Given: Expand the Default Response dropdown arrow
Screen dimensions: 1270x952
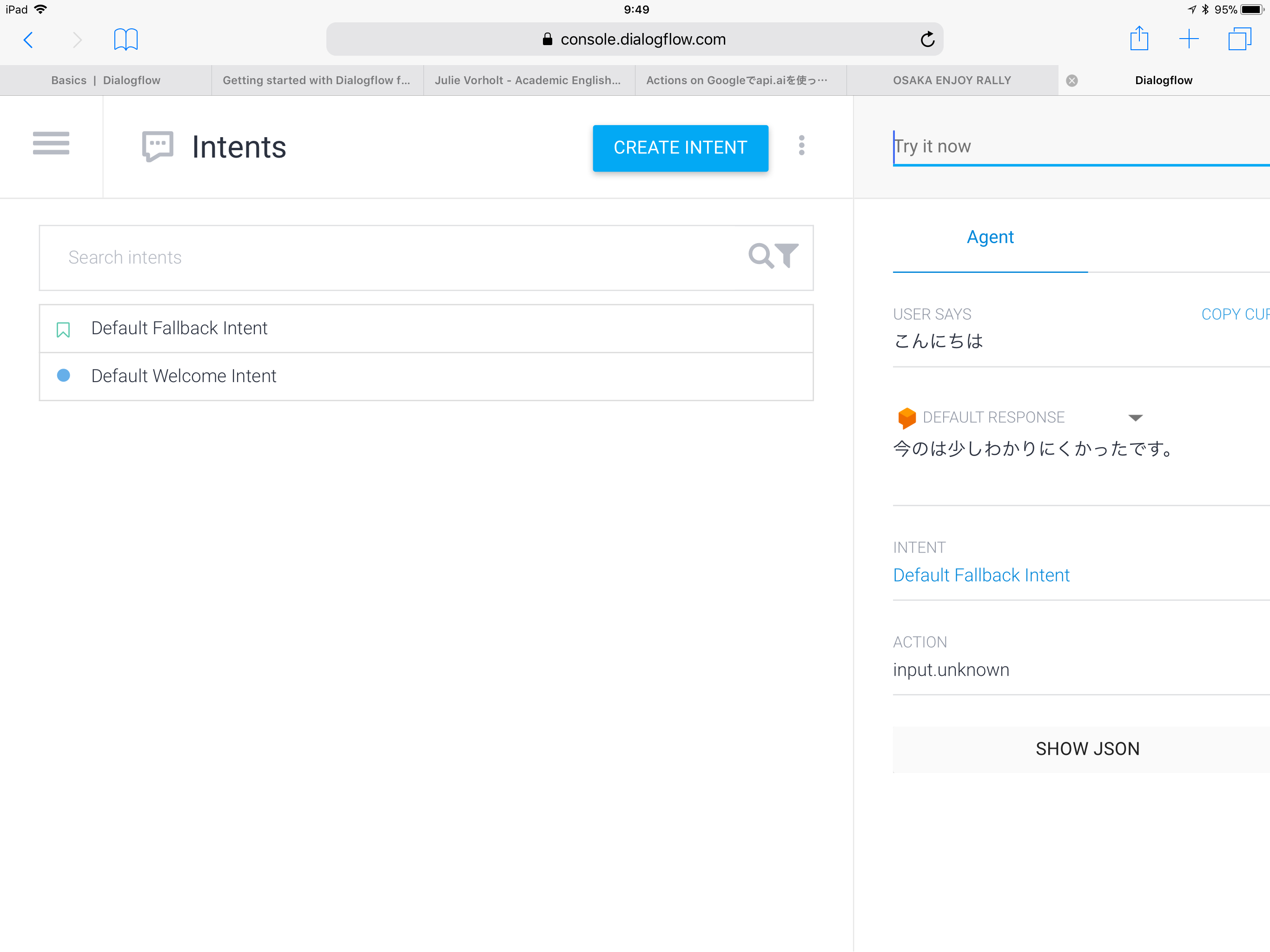Looking at the screenshot, I should [1135, 417].
